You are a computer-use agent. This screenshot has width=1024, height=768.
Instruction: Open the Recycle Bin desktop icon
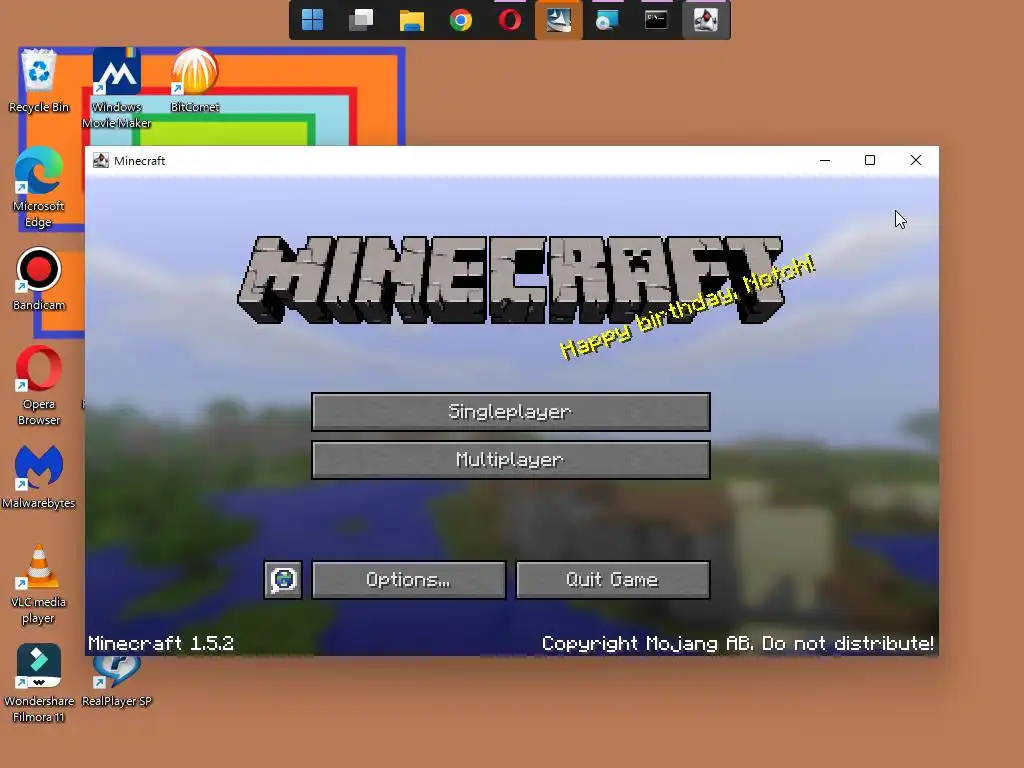click(x=39, y=82)
